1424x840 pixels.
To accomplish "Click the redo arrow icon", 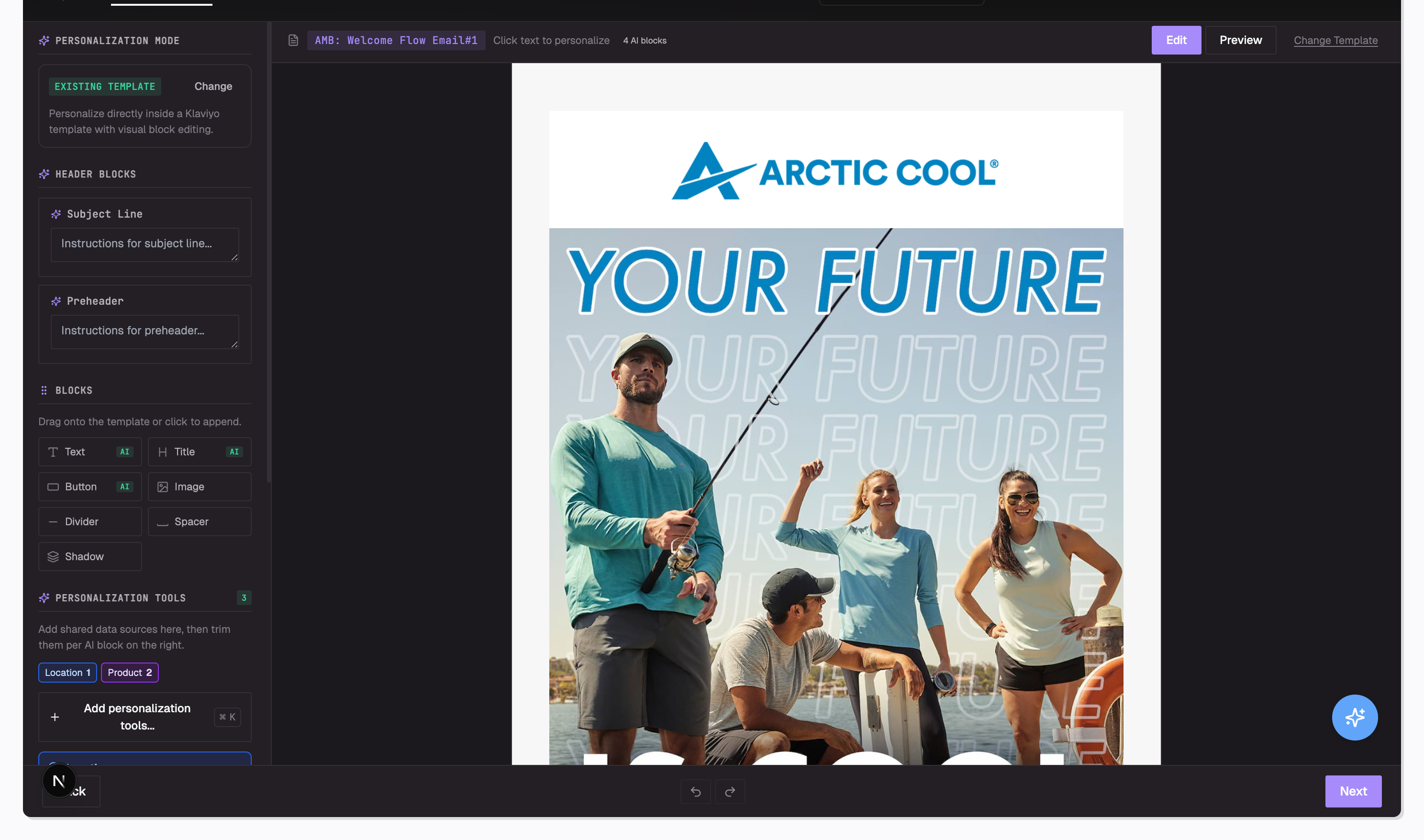I will click(x=730, y=791).
